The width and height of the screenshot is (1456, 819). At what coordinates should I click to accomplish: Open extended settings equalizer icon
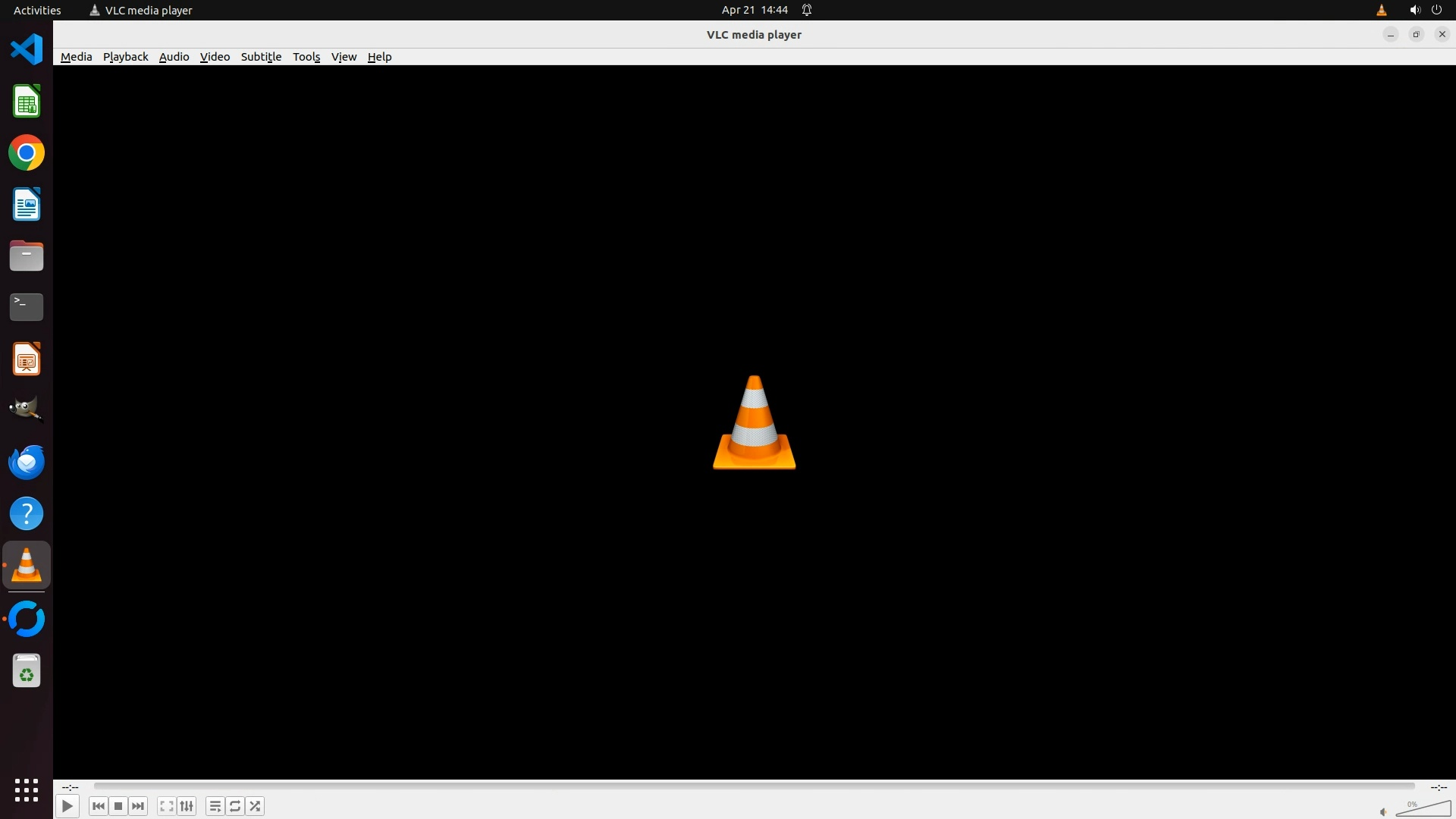(x=187, y=806)
